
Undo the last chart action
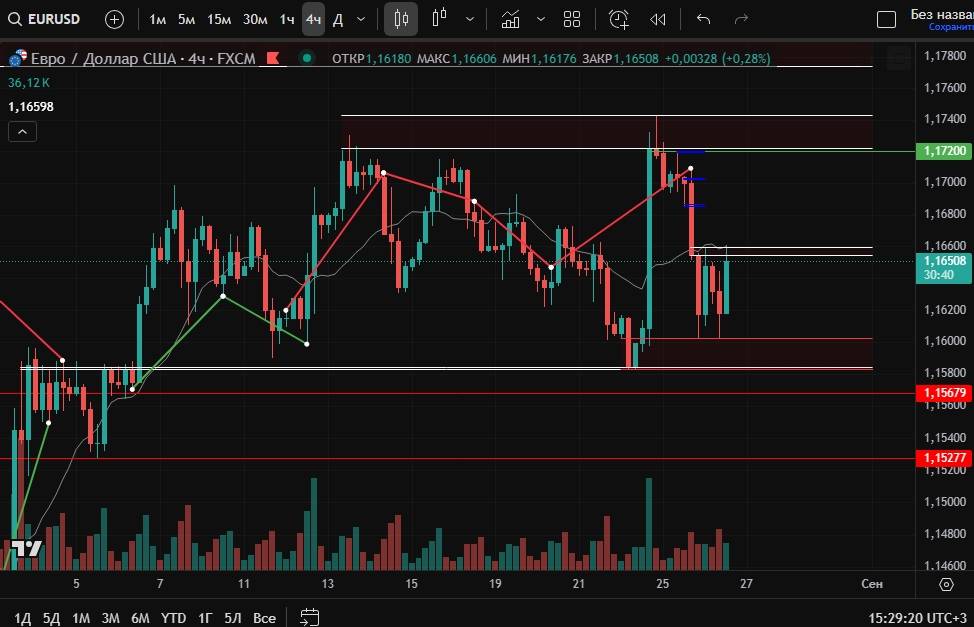click(x=703, y=19)
